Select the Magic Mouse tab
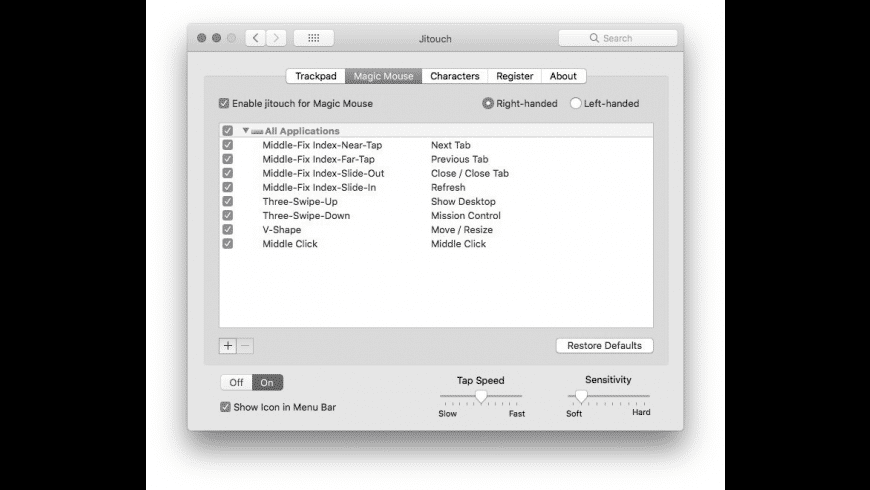Image resolution: width=870 pixels, height=490 pixels. (x=383, y=76)
